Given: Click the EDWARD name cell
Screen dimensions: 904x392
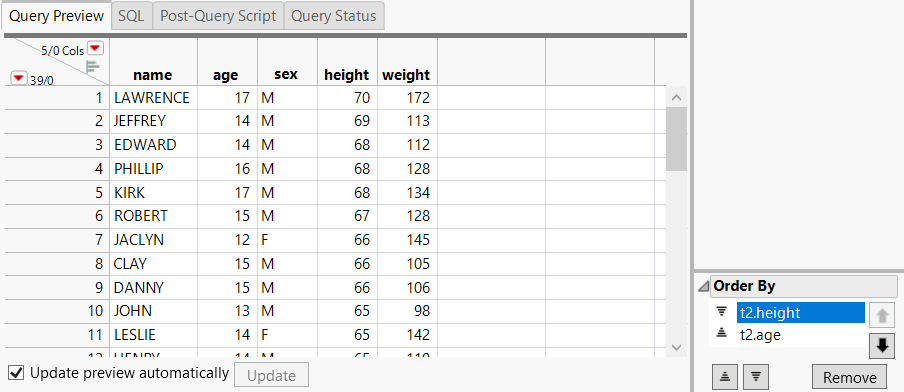Looking at the screenshot, I should (x=153, y=145).
